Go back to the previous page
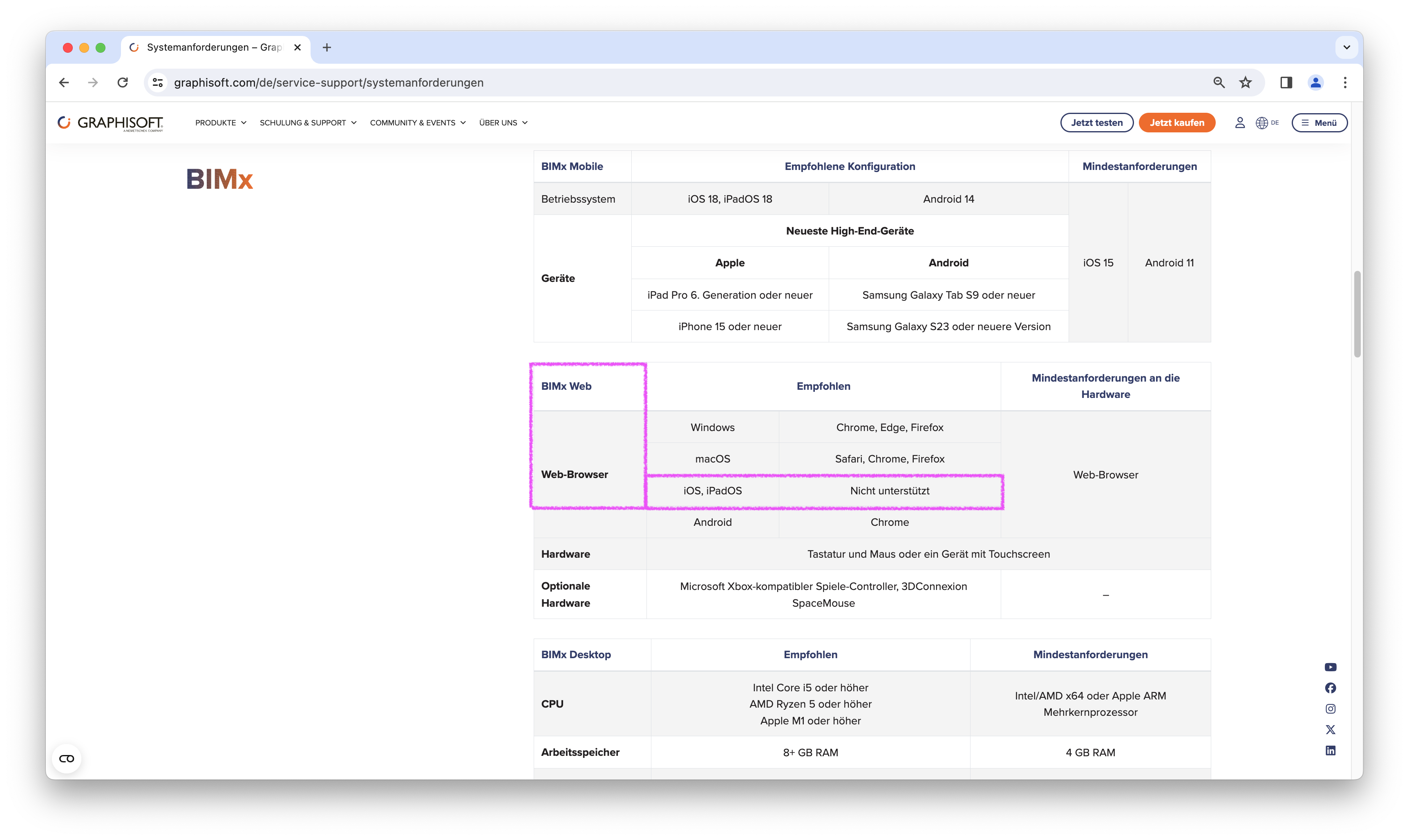 pos(64,83)
